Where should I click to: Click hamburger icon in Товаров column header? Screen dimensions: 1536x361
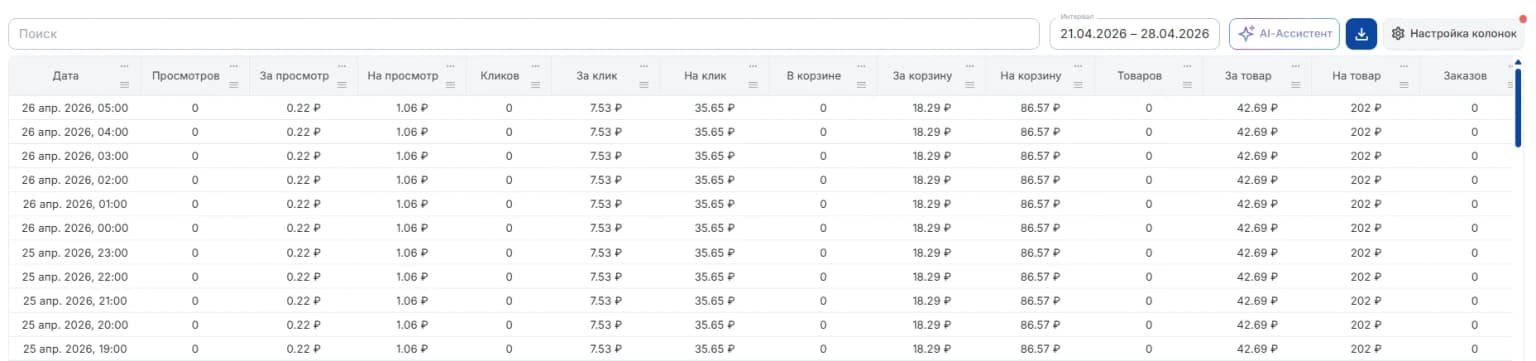pos(1186,85)
